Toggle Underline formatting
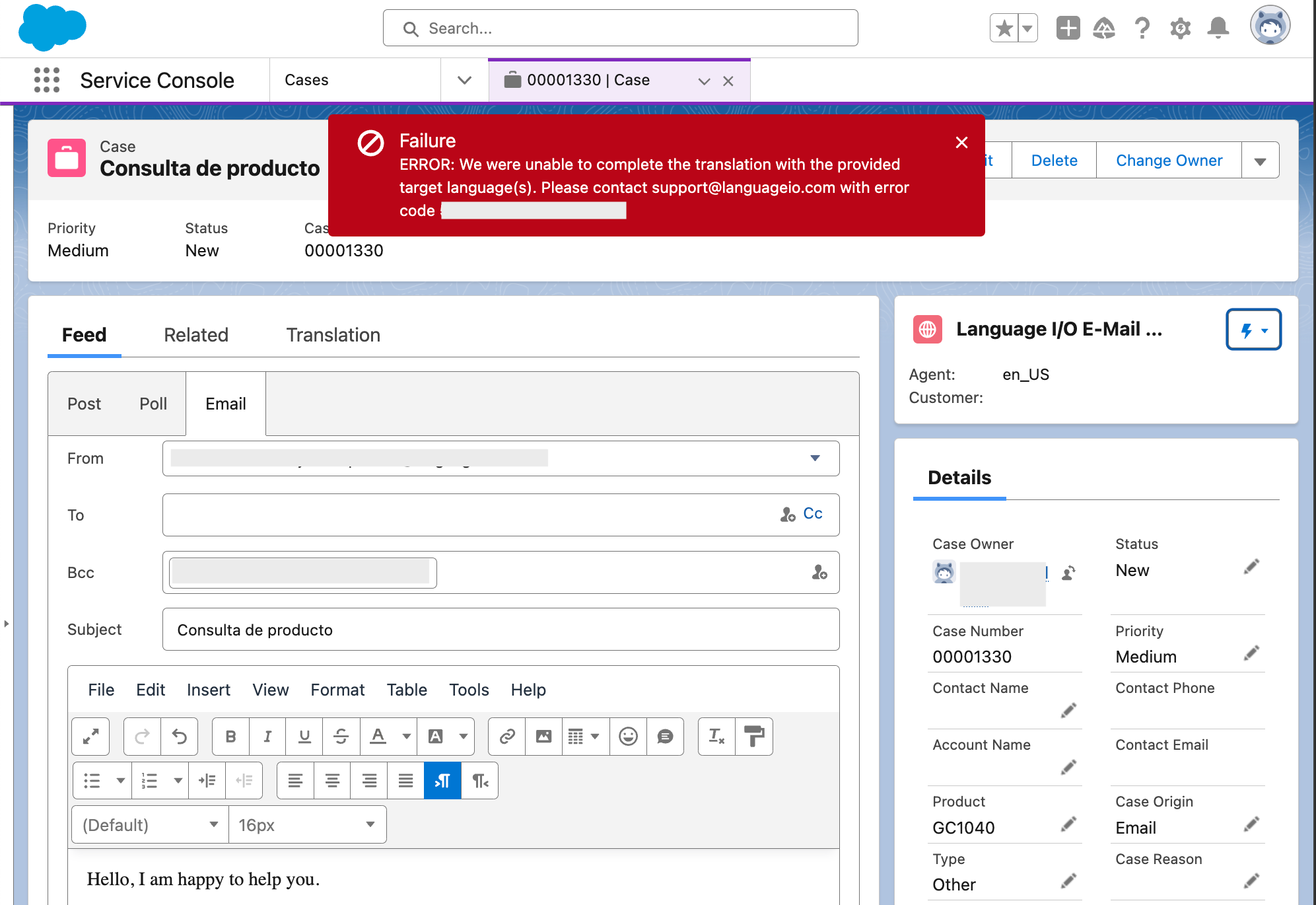The image size is (1316, 905). 304,736
